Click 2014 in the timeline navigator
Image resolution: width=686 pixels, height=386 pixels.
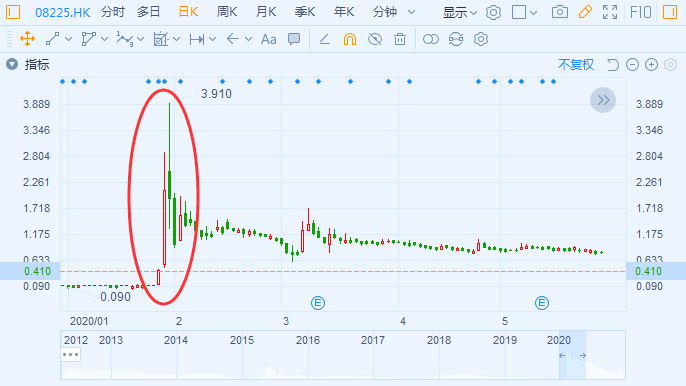[176, 340]
